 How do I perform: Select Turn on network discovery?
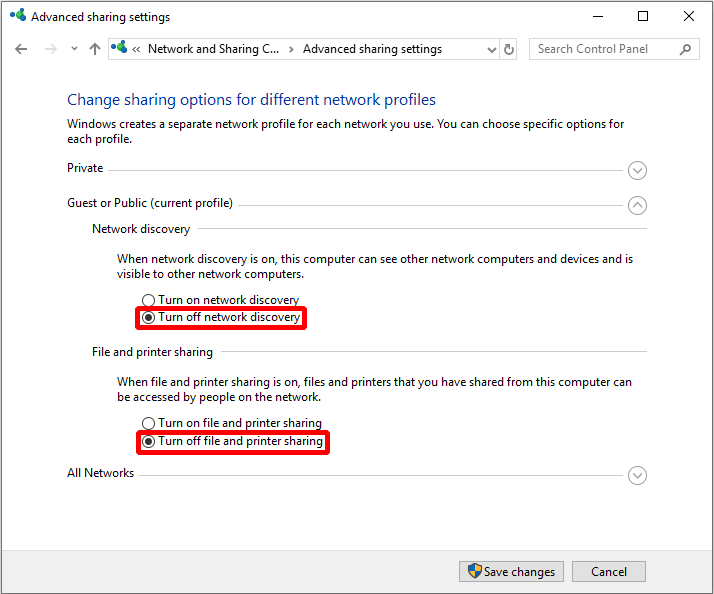click(x=220, y=300)
